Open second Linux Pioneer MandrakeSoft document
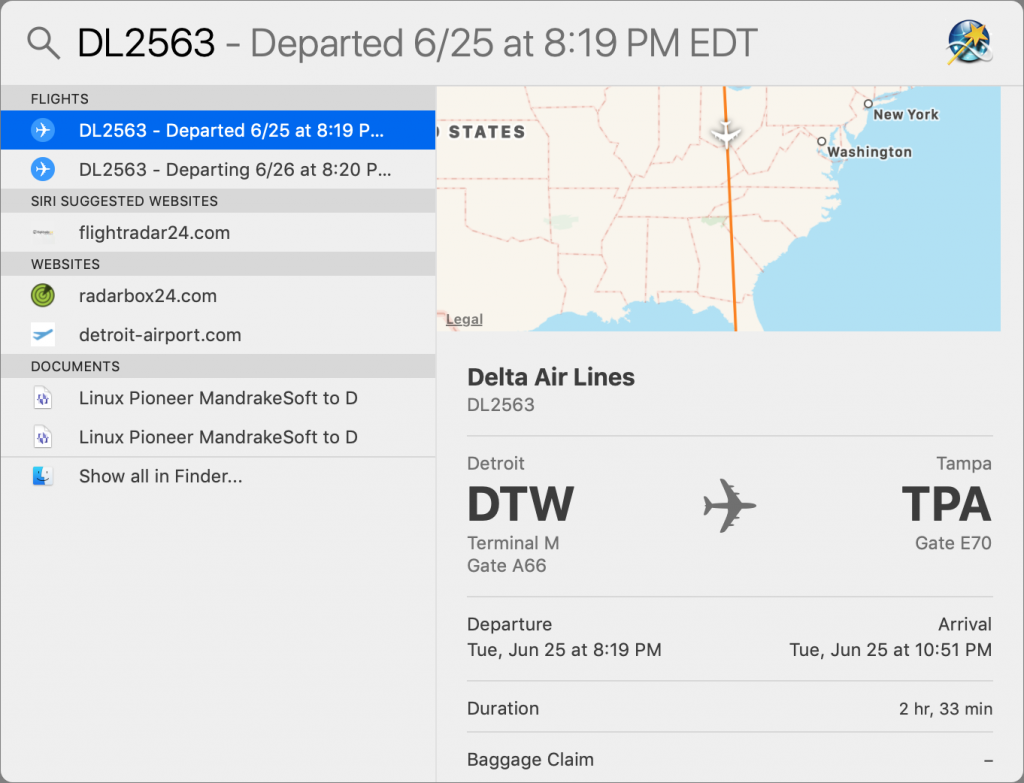Image resolution: width=1024 pixels, height=783 pixels. [218, 437]
